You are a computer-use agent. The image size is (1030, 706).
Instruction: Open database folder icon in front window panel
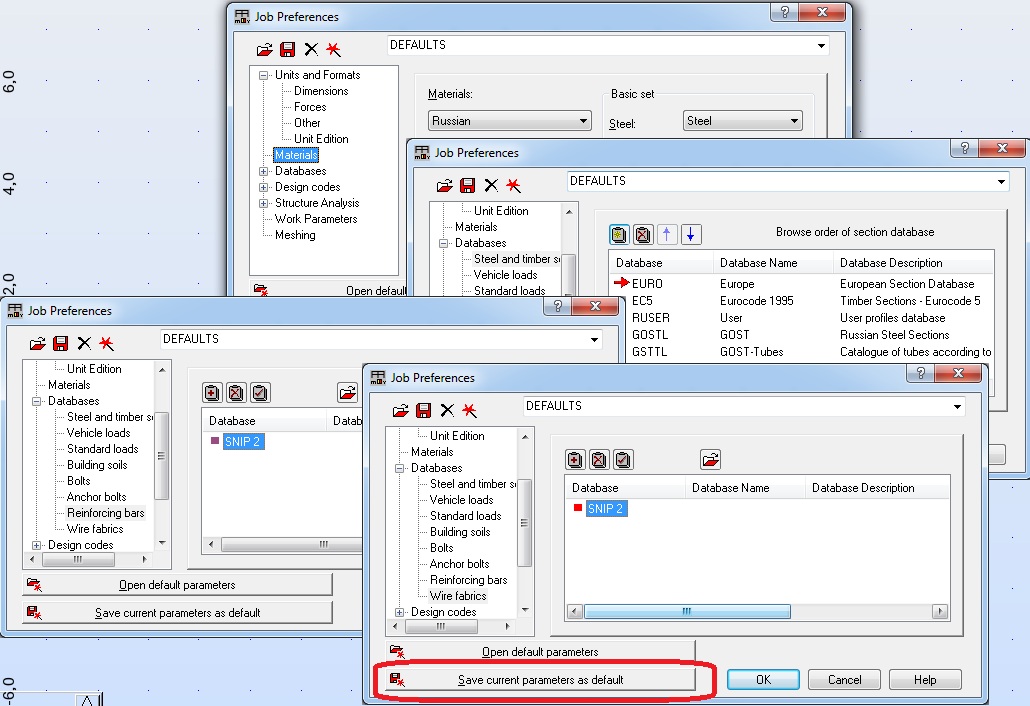tap(711, 460)
